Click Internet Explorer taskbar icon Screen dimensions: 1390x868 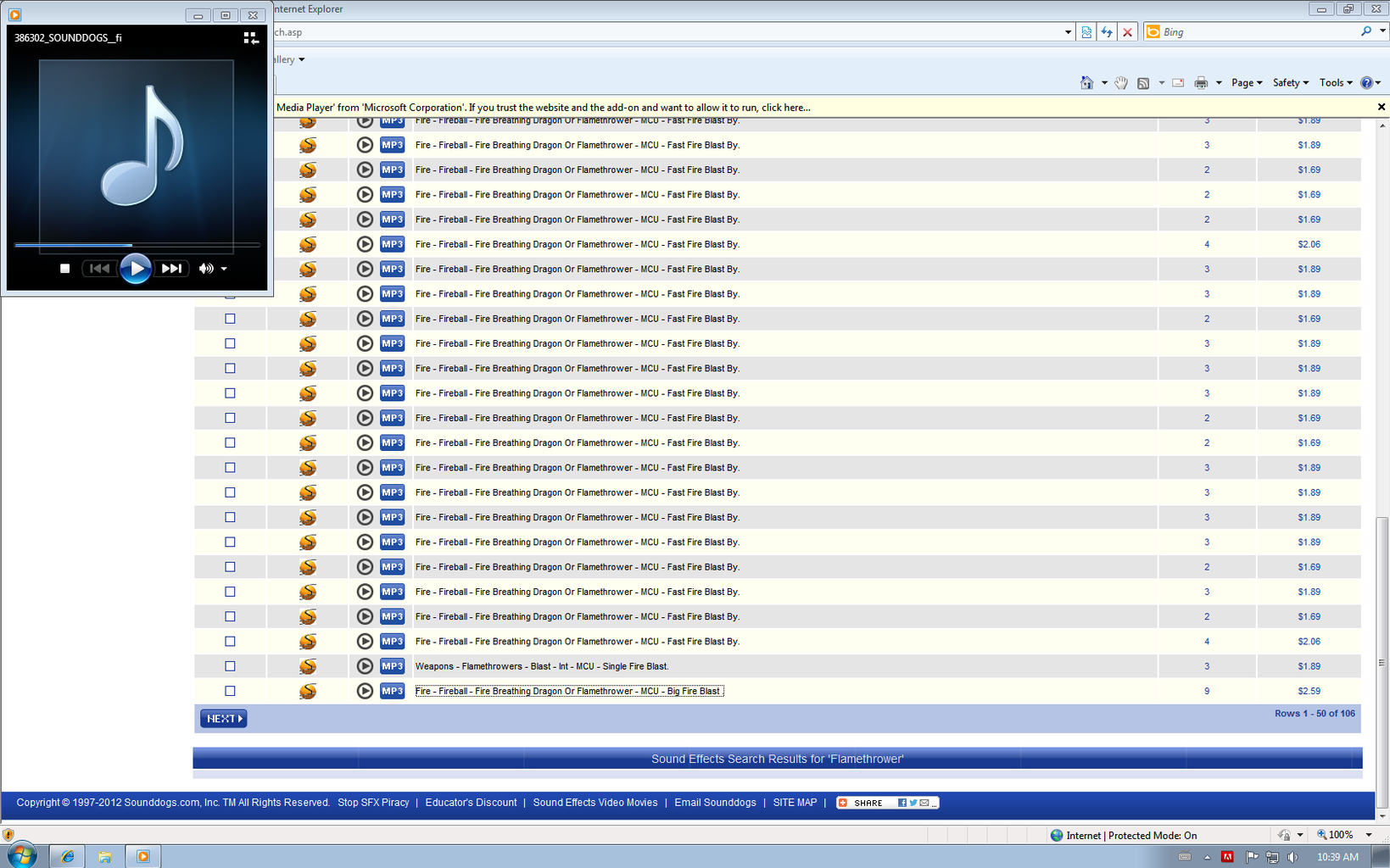pyautogui.click(x=66, y=857)
